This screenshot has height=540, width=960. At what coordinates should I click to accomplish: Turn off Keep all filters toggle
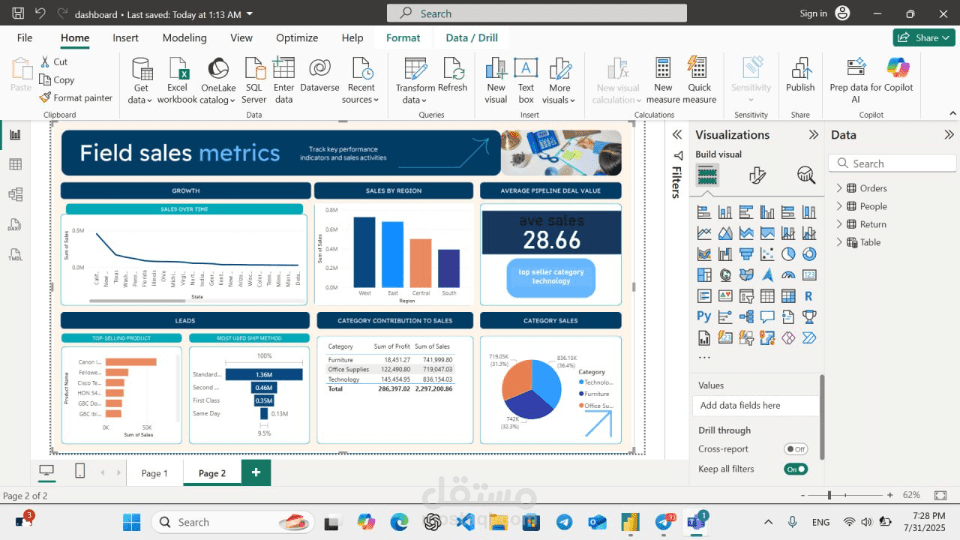tap(795, 469)
